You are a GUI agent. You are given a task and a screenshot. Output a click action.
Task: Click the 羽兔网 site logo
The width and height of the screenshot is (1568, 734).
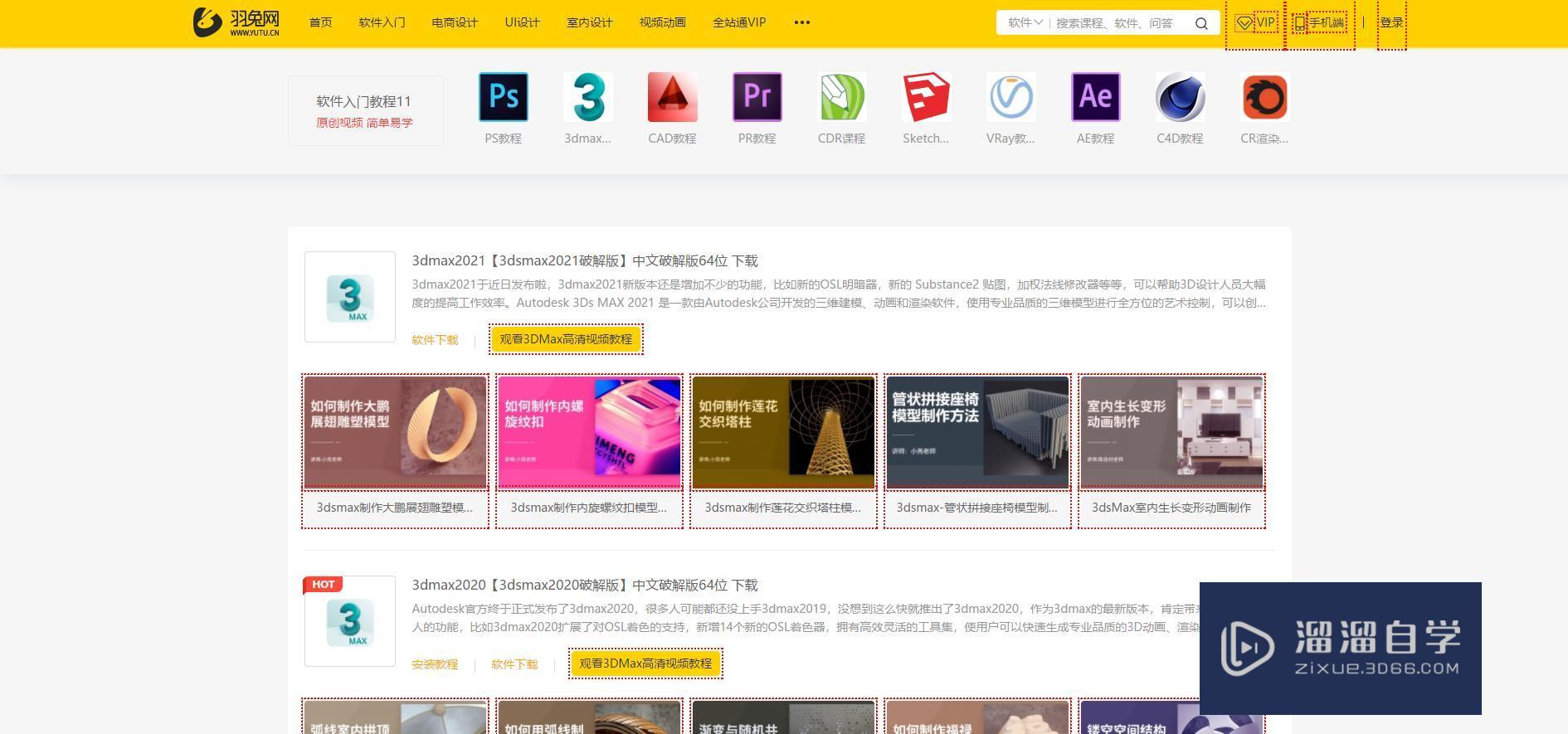[x=236, y=22]
